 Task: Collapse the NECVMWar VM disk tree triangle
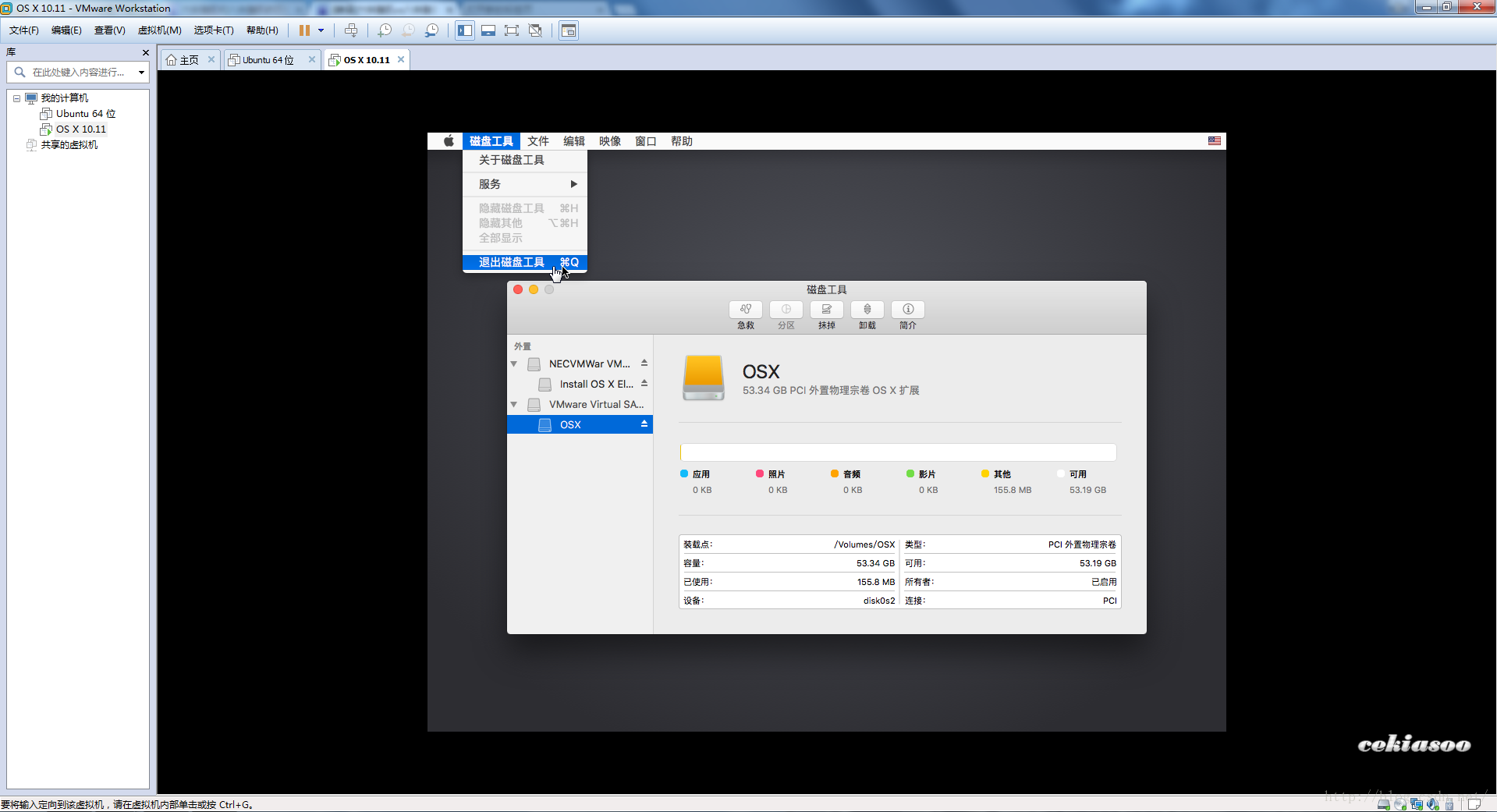514,363
